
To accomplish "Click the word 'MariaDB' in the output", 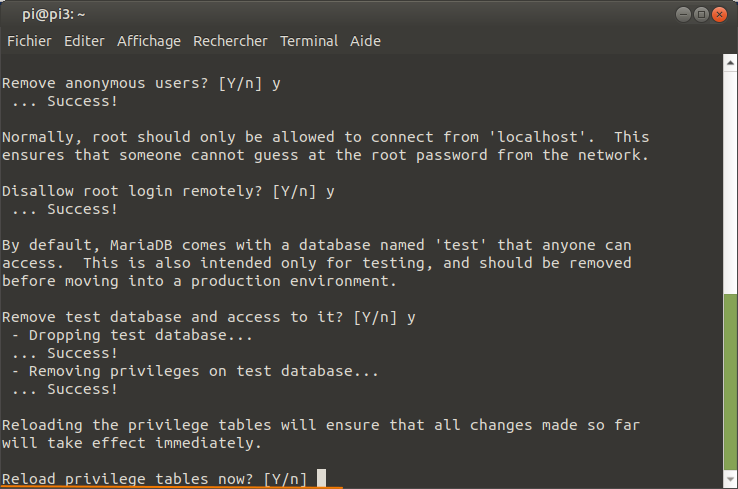I will point(141,245).
